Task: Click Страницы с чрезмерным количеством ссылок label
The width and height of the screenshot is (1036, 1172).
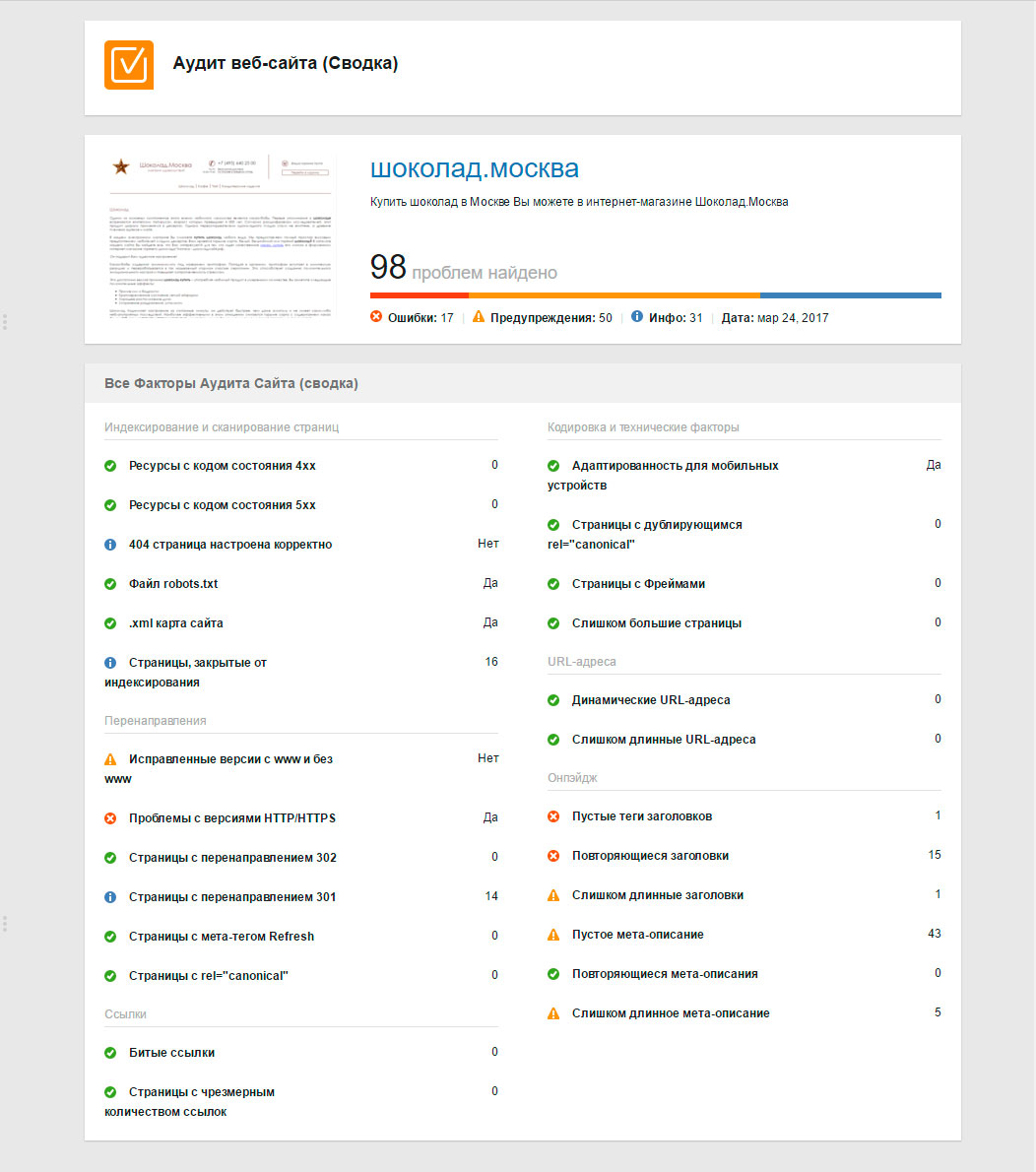Action: (x=190, y=1102)
